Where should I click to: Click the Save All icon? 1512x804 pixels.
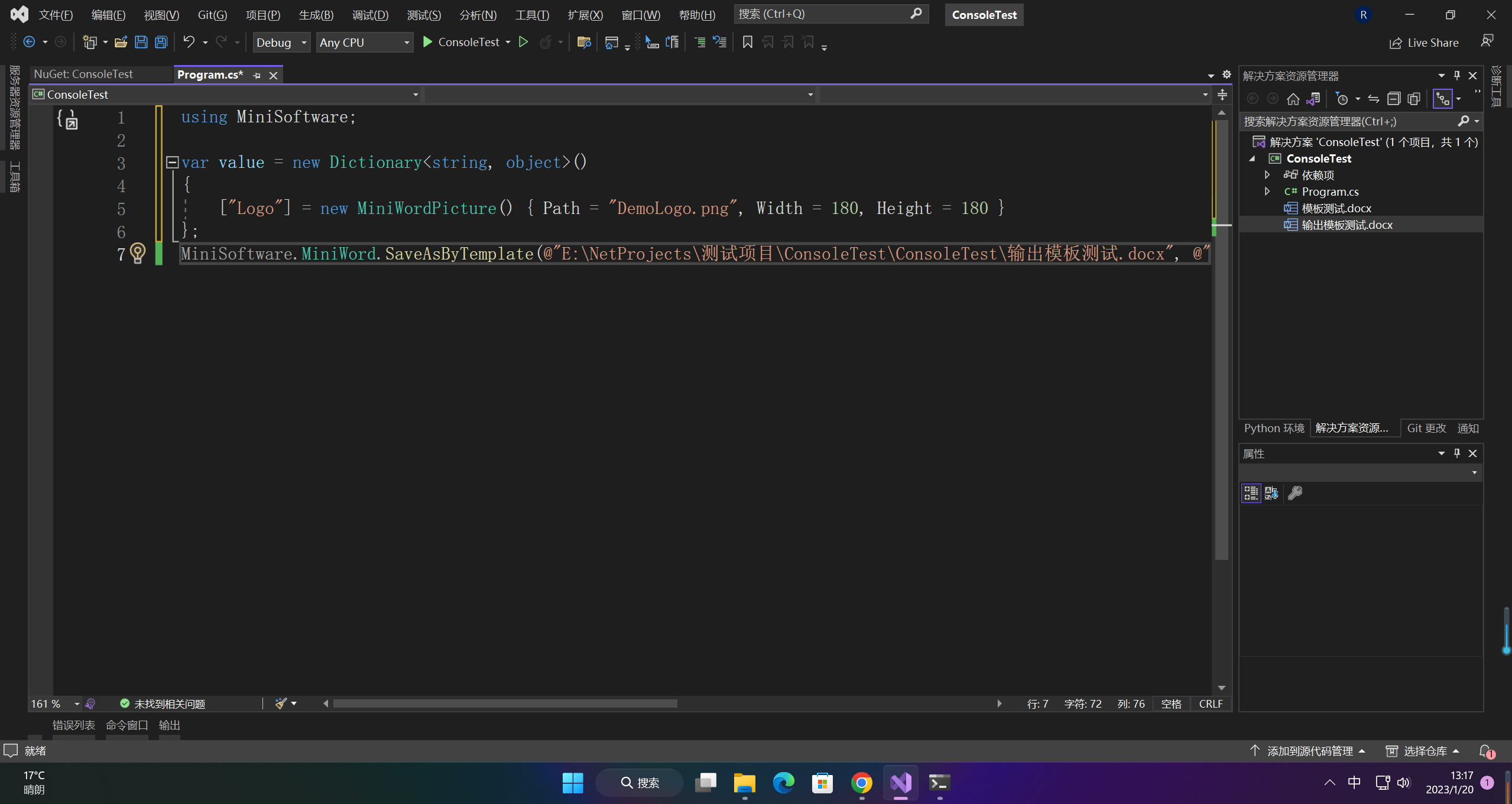(x=161, y=42)
